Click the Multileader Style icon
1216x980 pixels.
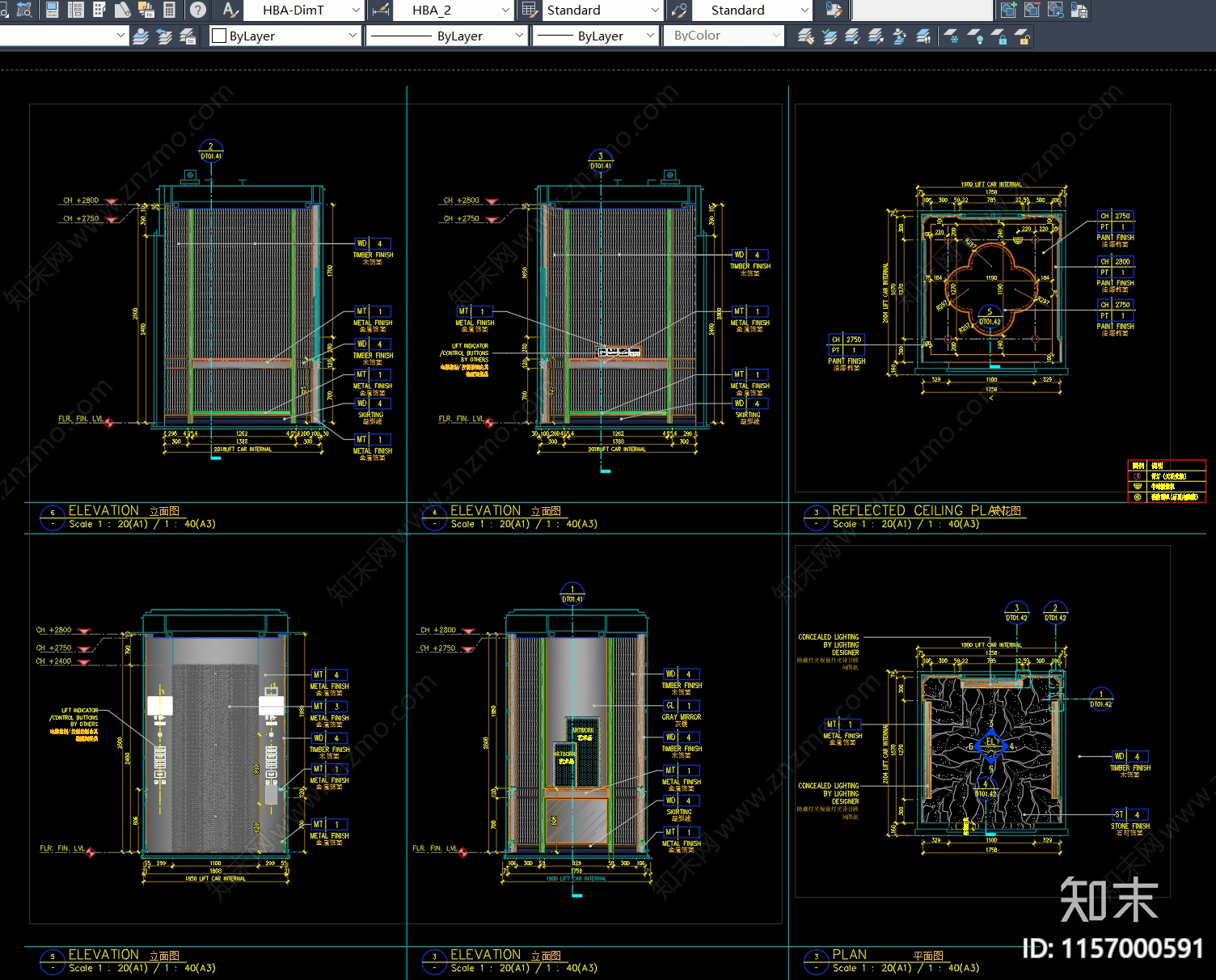coord(679,10)
